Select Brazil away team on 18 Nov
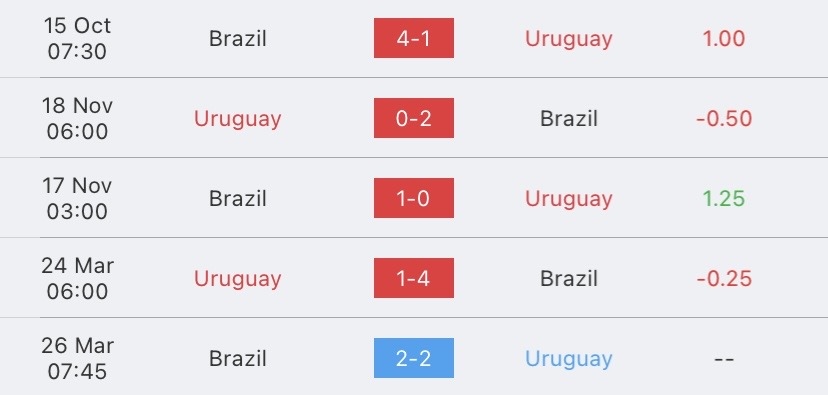 [x=569, y=118]
